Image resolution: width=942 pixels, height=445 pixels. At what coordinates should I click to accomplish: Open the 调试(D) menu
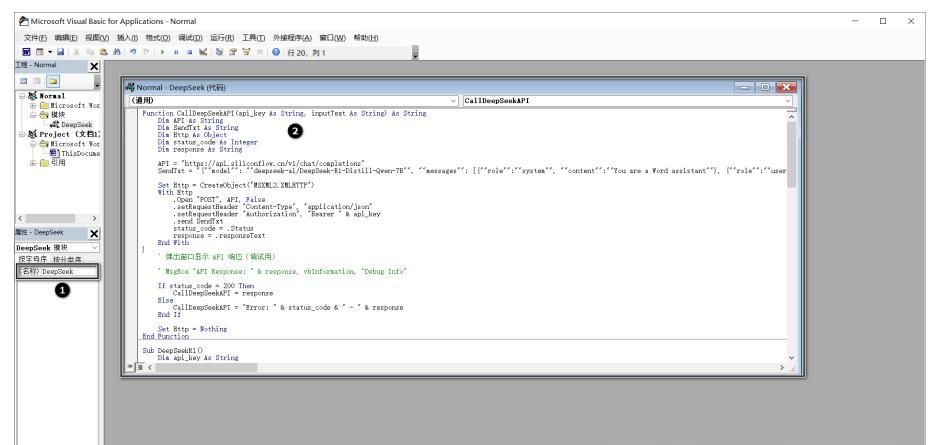190,37
